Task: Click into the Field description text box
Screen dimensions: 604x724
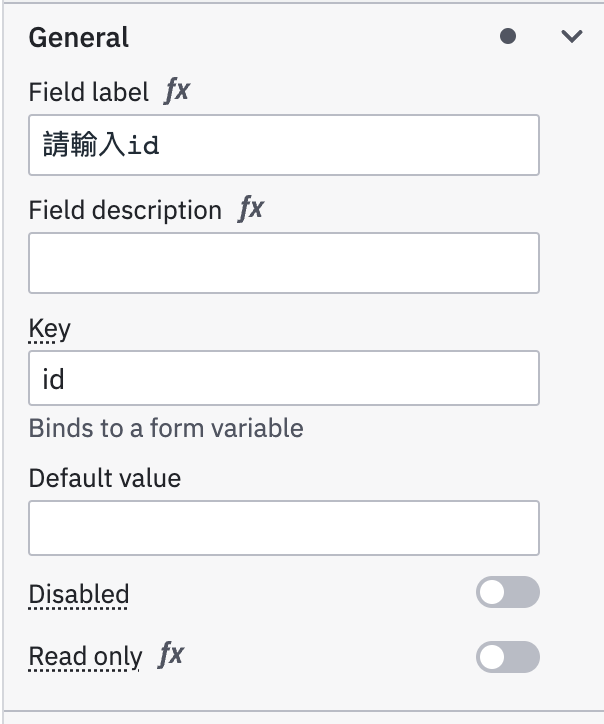Action: click(283, 263)
